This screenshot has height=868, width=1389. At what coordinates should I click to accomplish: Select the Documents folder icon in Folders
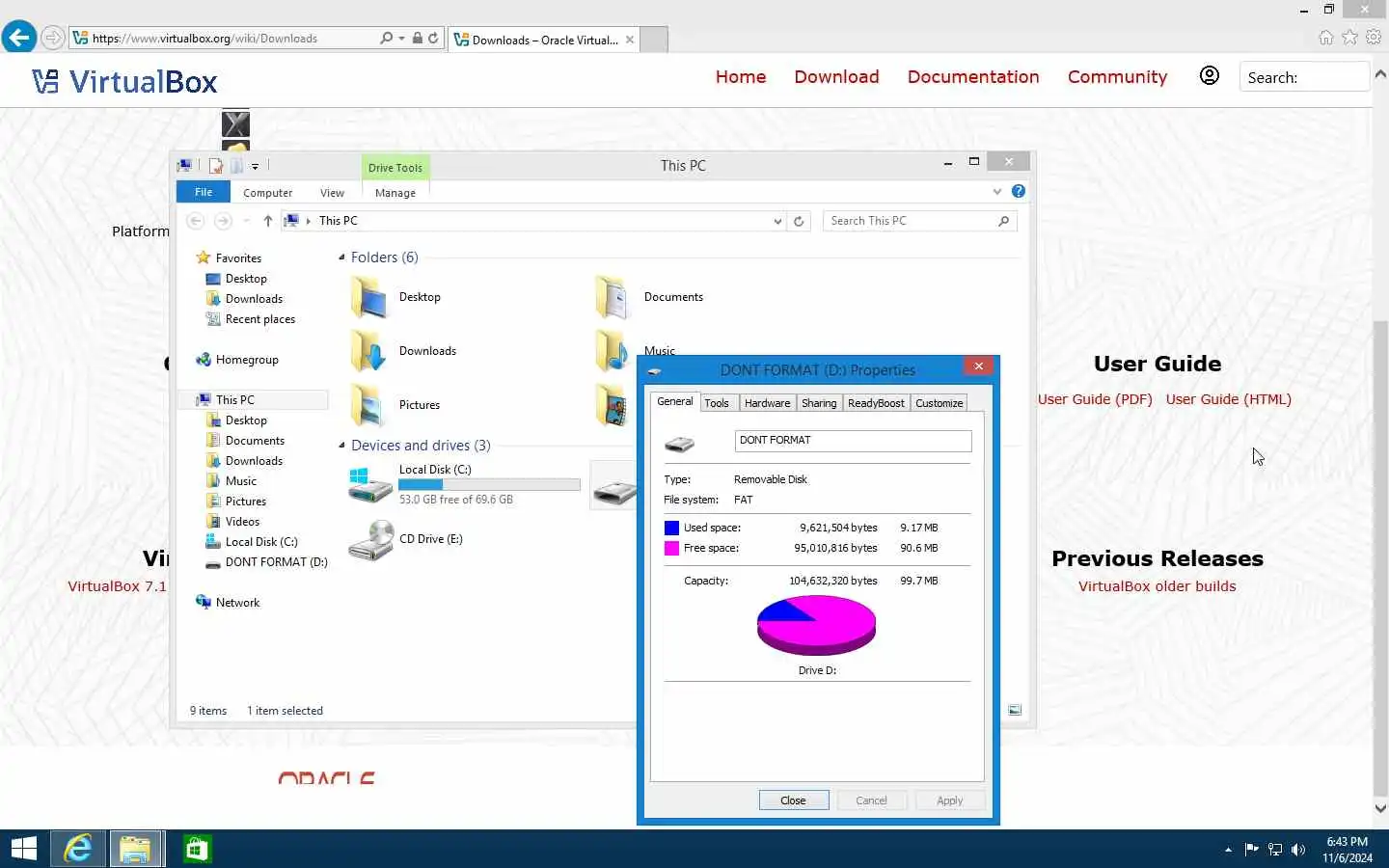pos(613,297)
